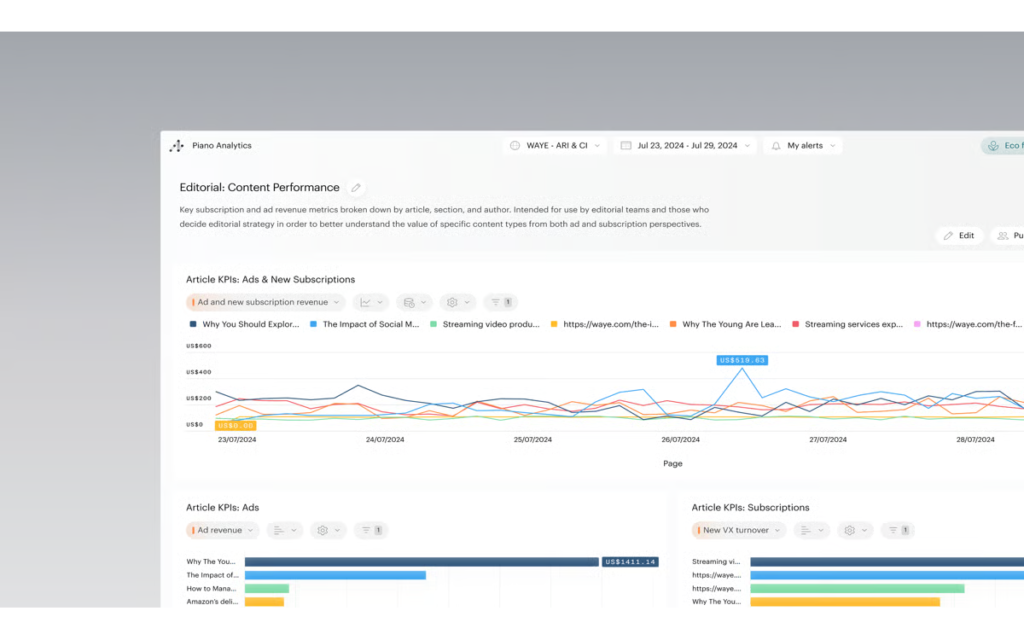The width and height of the screenshot is (1024, 640).
Task: Open the New VX turnover metric dropdown
Action: [x=739, y=530]
